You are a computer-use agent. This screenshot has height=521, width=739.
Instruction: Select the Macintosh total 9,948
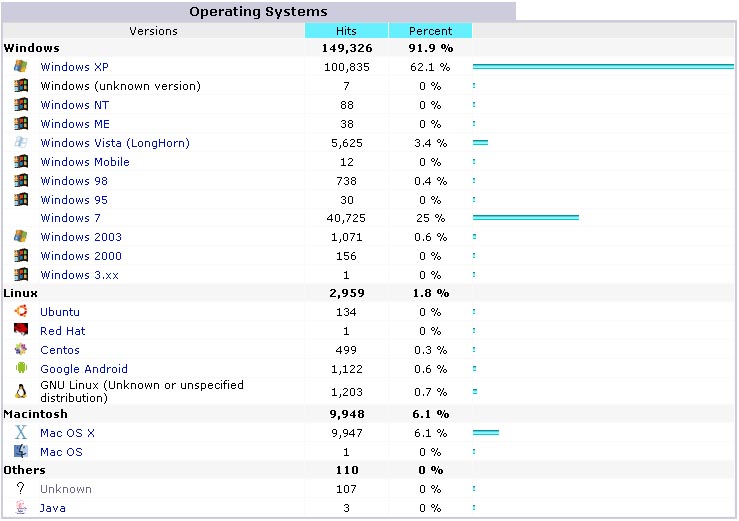pyautogui.click(x=347, y=414)
